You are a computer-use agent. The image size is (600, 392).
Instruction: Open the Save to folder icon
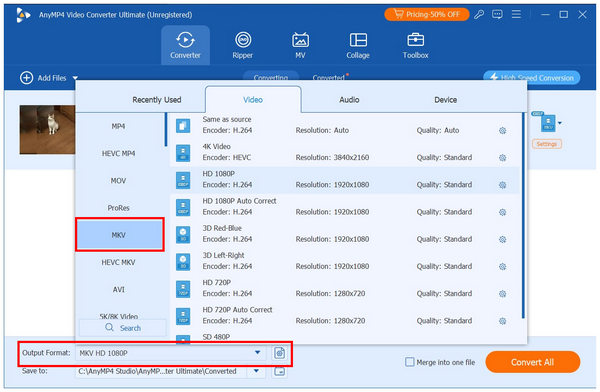point(280,371)
